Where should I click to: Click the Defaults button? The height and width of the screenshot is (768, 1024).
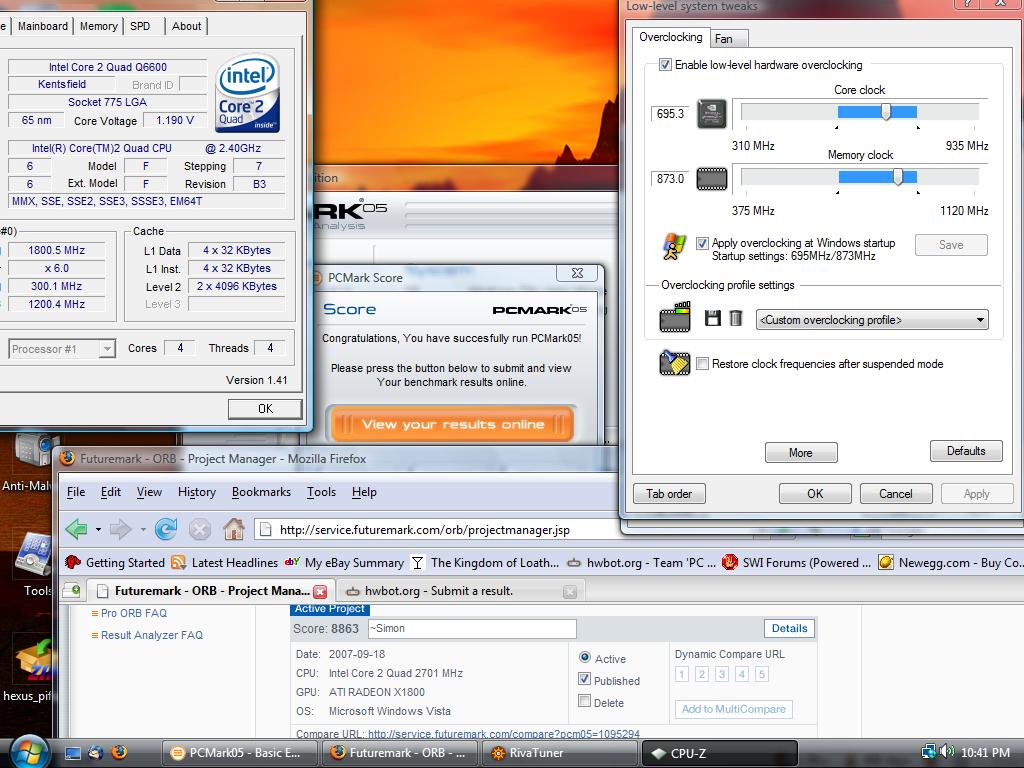pyautogui.click(x=966, y=451)
